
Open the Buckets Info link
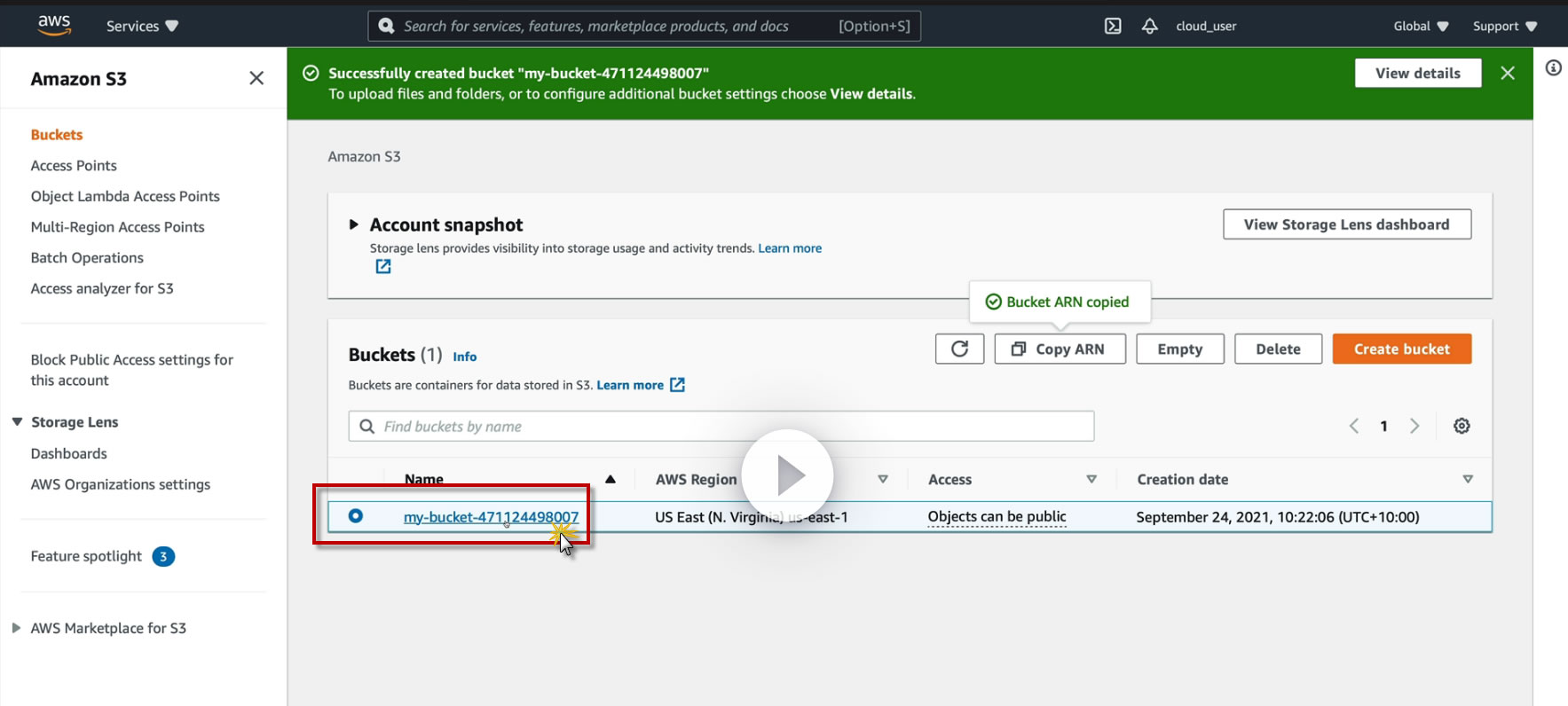point(465,357)
